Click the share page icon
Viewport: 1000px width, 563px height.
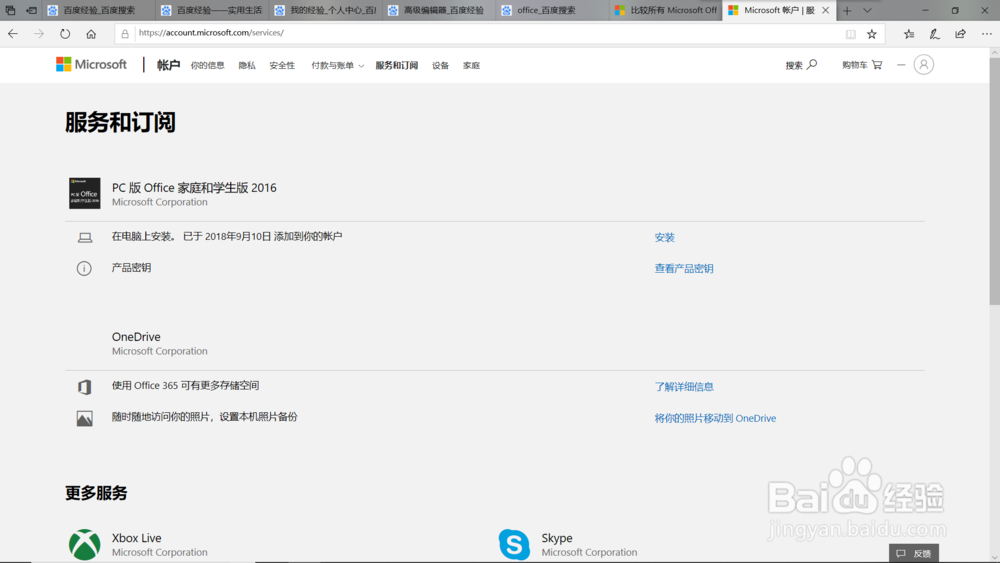tap(960, 34)
